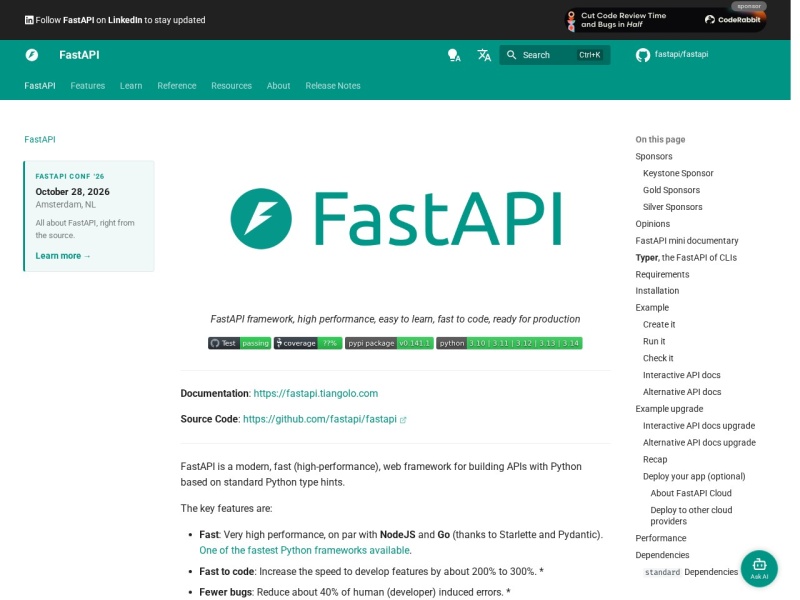
Task: Jump to Requirements section
Action: [662, 274]
